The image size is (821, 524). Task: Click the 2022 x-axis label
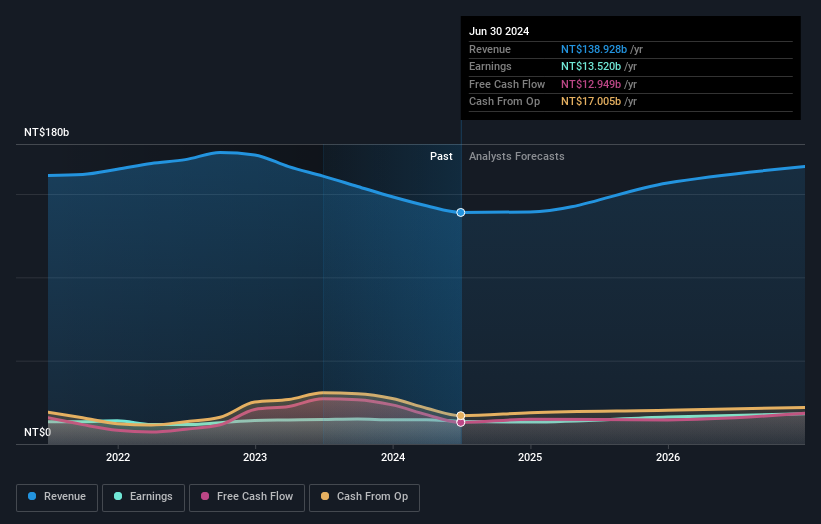pyautogui.click(x=118, y=457)
